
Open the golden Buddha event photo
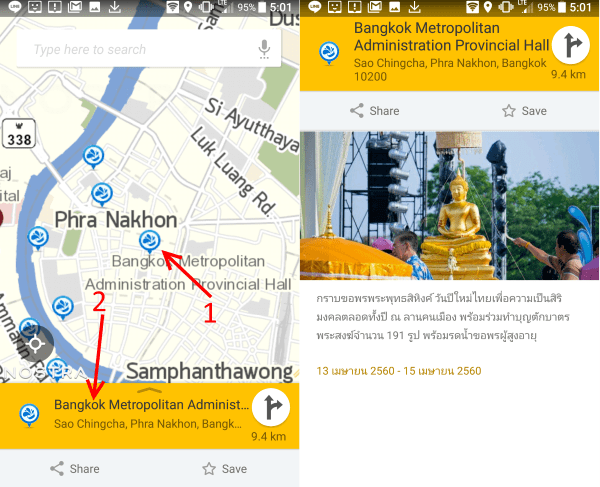coord(450,205)
